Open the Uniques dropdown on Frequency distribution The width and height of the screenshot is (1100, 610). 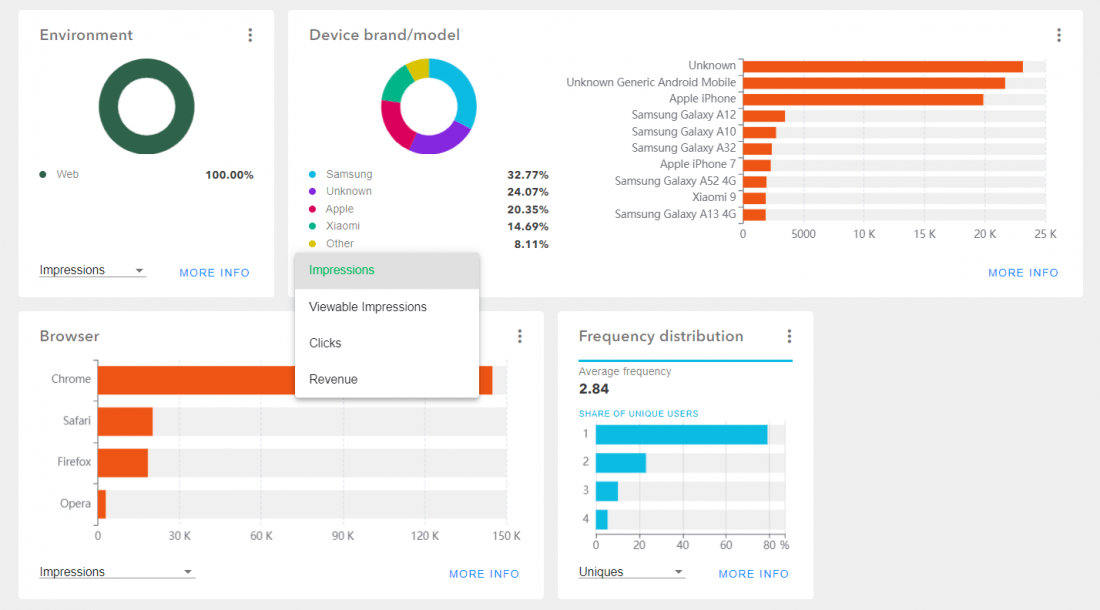(631, 571)
